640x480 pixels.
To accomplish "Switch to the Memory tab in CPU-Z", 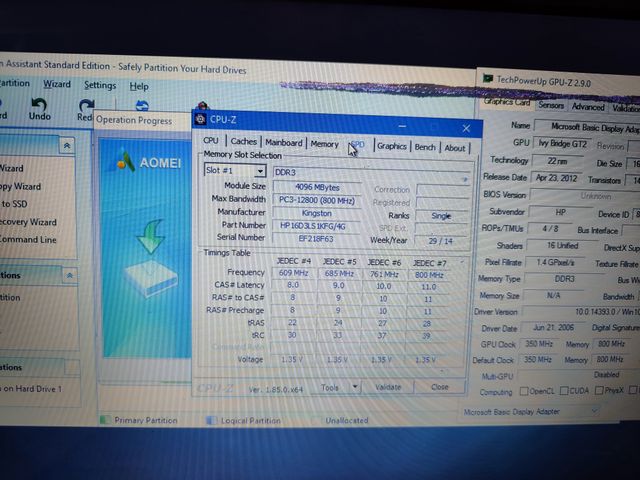I will [324, 144].
